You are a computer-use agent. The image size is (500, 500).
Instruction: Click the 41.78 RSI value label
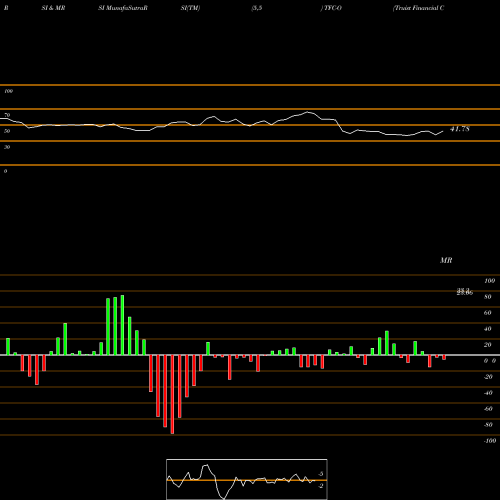pyautogui.click(x=460, y=129)
